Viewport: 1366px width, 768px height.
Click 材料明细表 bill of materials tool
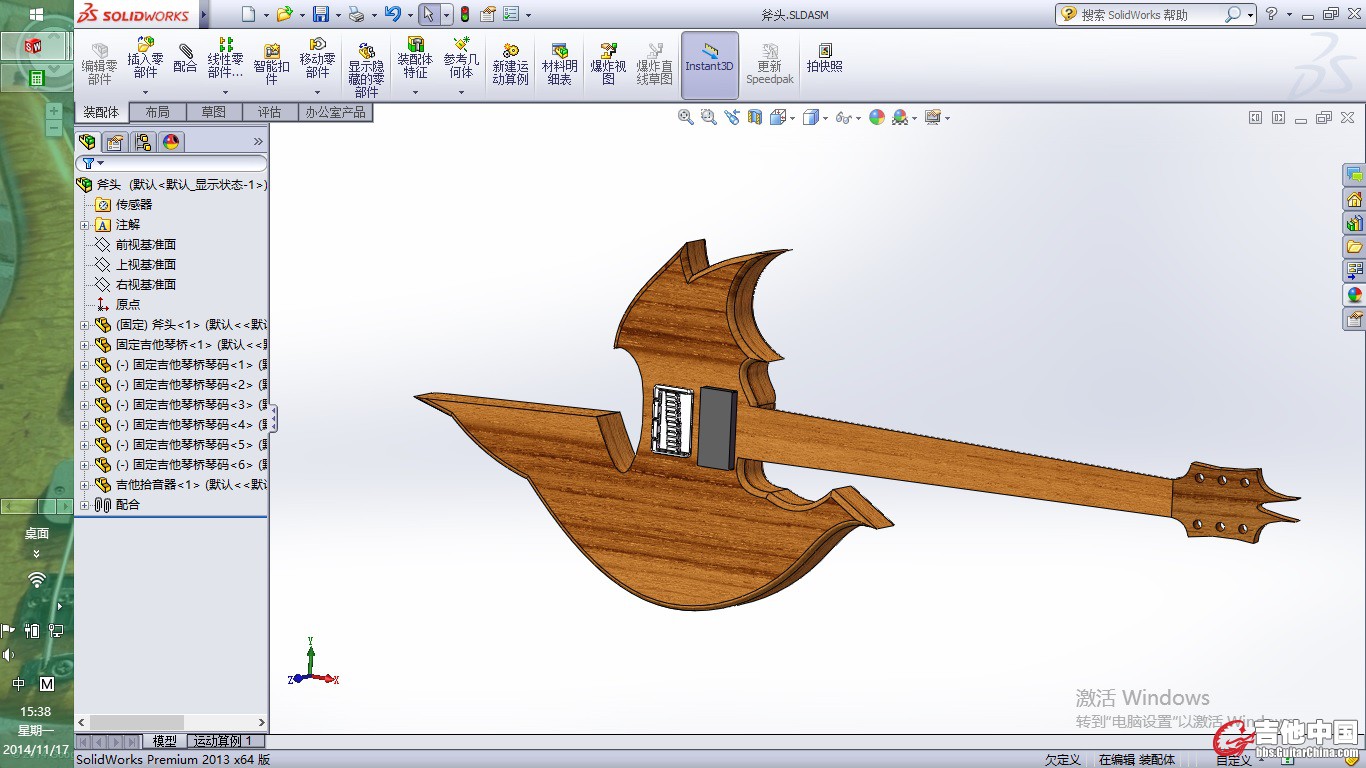point(559,64)
